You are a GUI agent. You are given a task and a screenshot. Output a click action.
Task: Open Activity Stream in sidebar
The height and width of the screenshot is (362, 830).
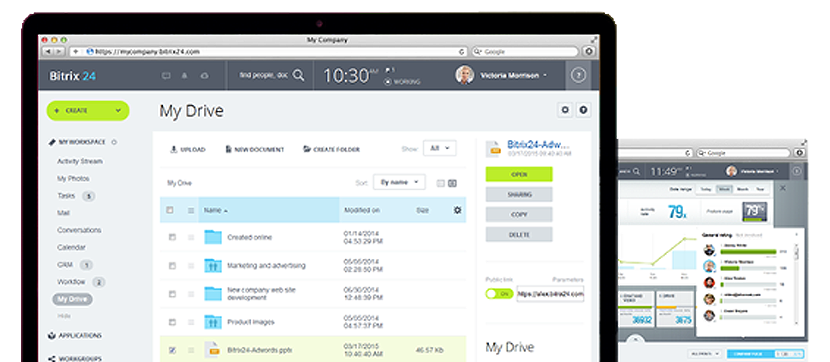coord(80,161)
